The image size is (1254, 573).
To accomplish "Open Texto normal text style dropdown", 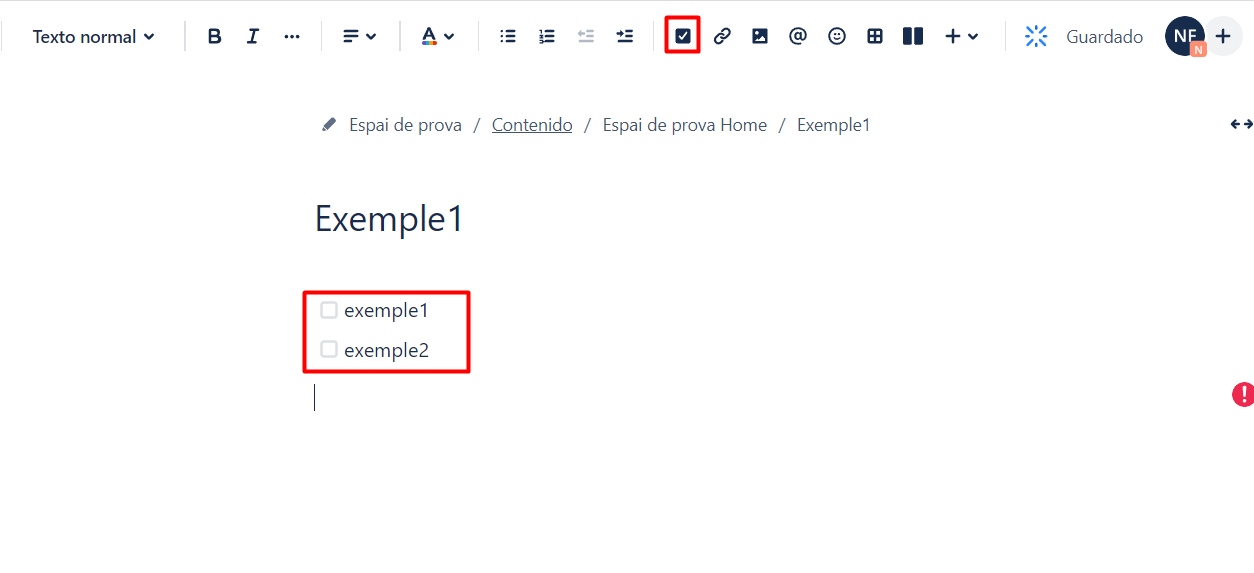I will [x=94, y=37].
